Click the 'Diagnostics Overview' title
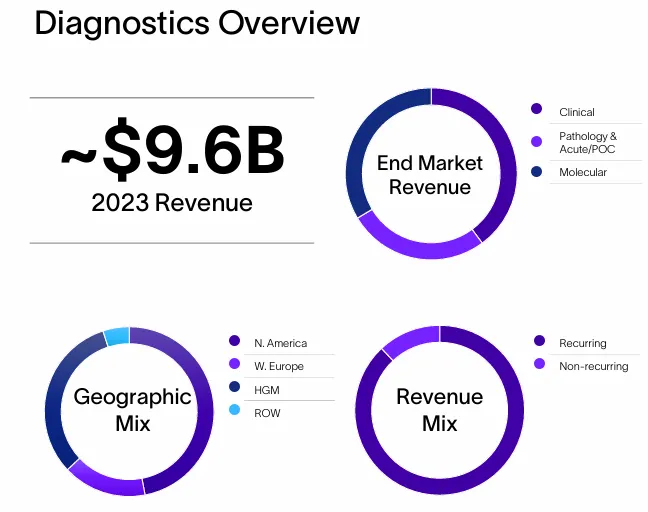648x512 pixels. [197, 23]
